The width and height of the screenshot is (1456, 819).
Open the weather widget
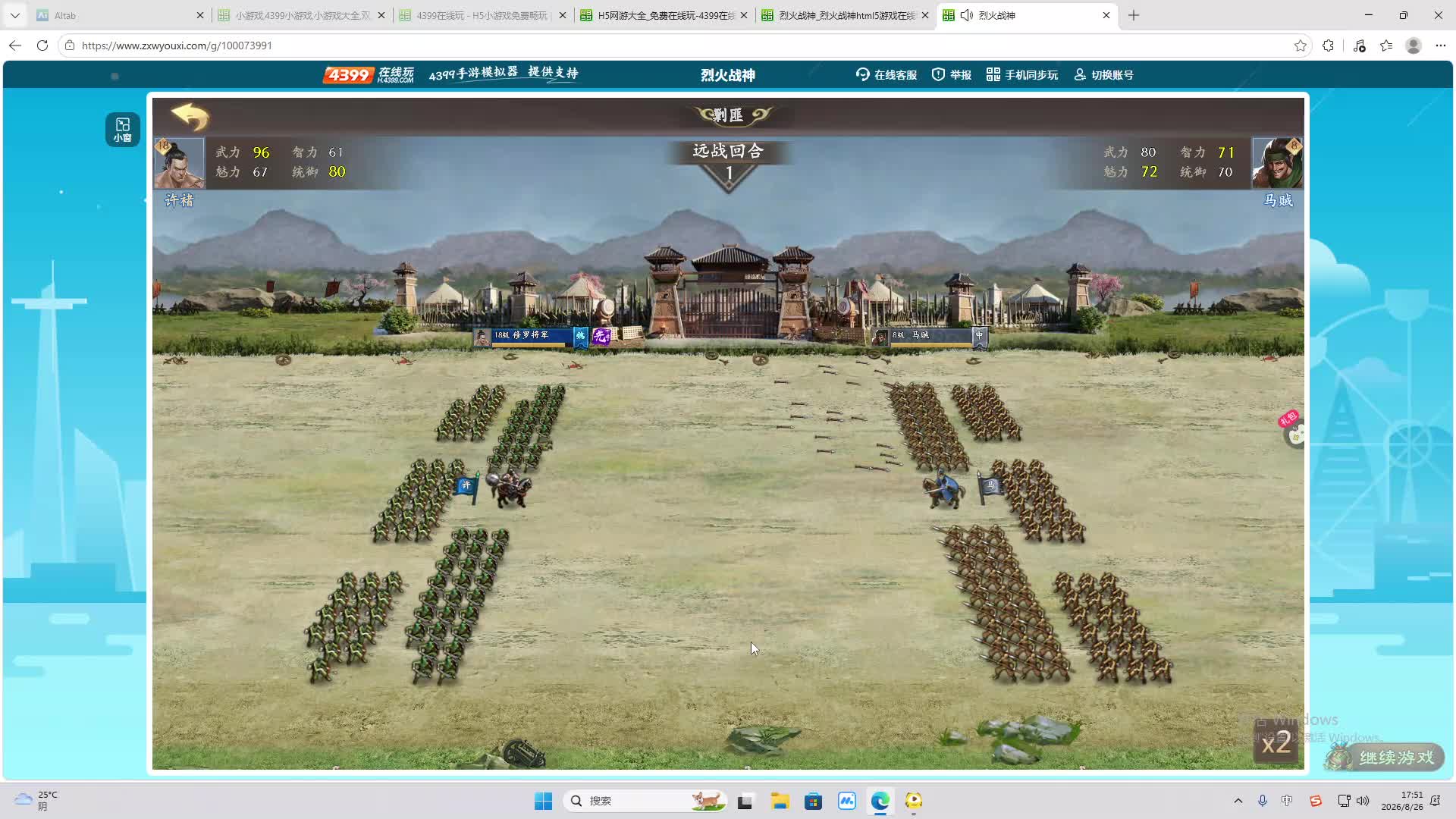tap(36, 801)
